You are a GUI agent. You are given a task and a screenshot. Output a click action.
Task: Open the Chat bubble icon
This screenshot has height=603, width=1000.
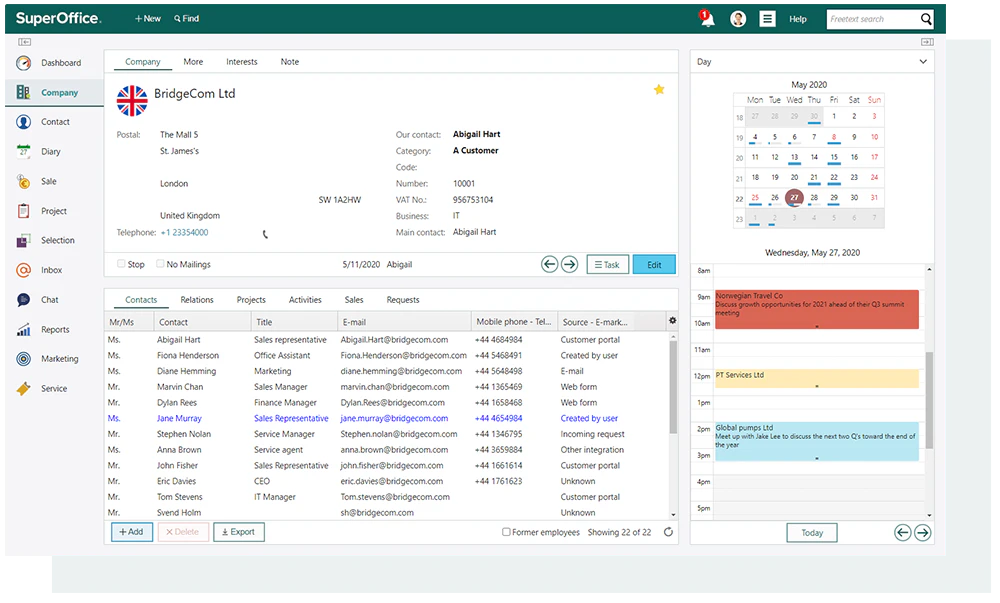(x=24, y=300)
